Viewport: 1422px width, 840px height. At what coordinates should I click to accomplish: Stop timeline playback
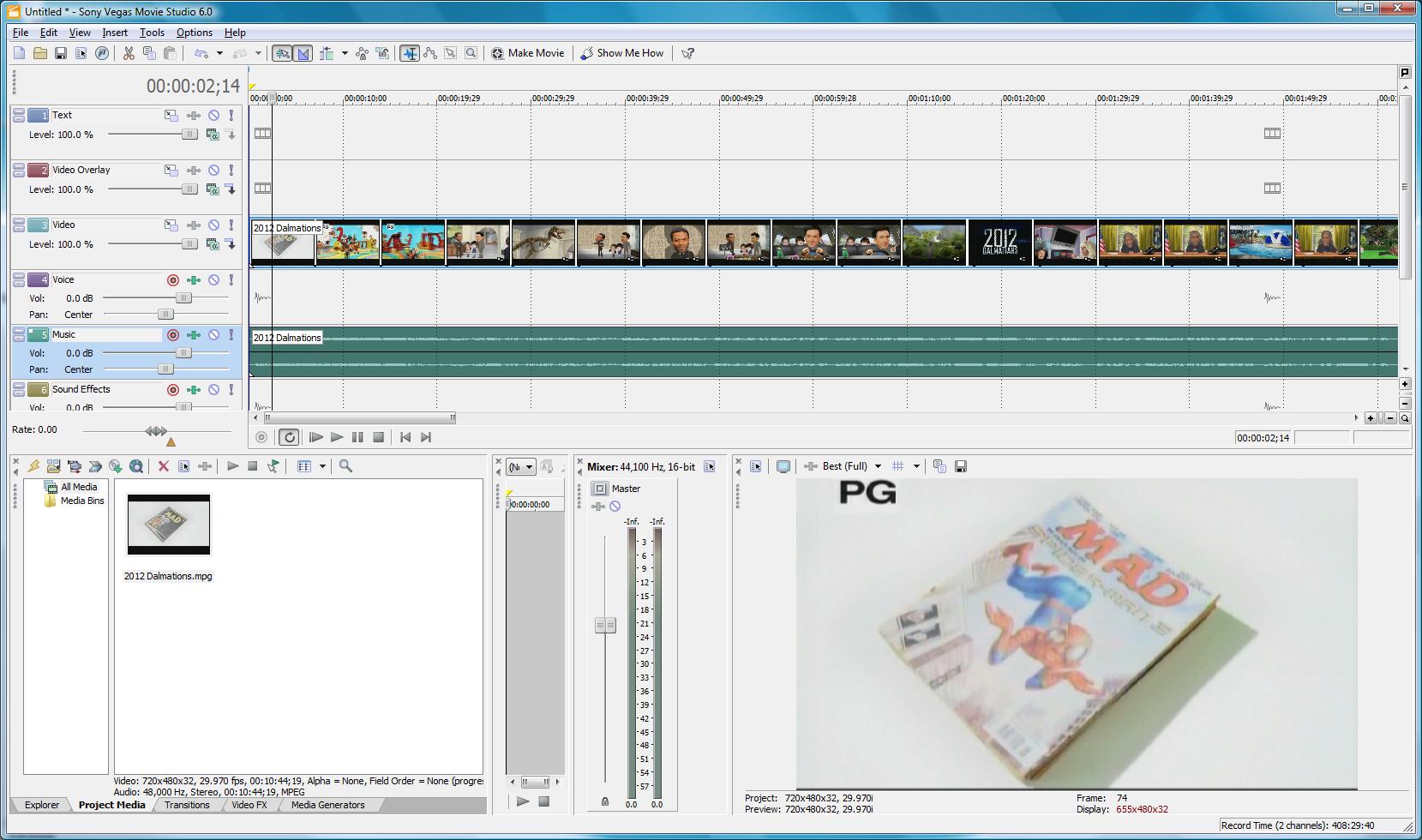click(x=378, y=437)
